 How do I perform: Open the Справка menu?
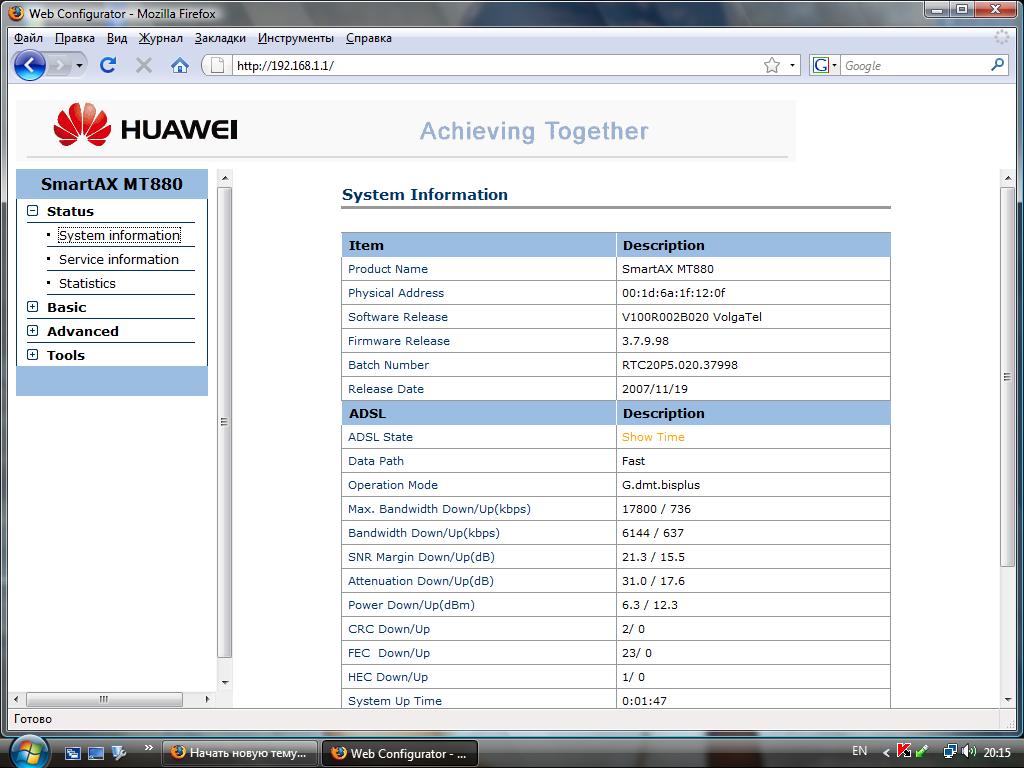[369, 38]
